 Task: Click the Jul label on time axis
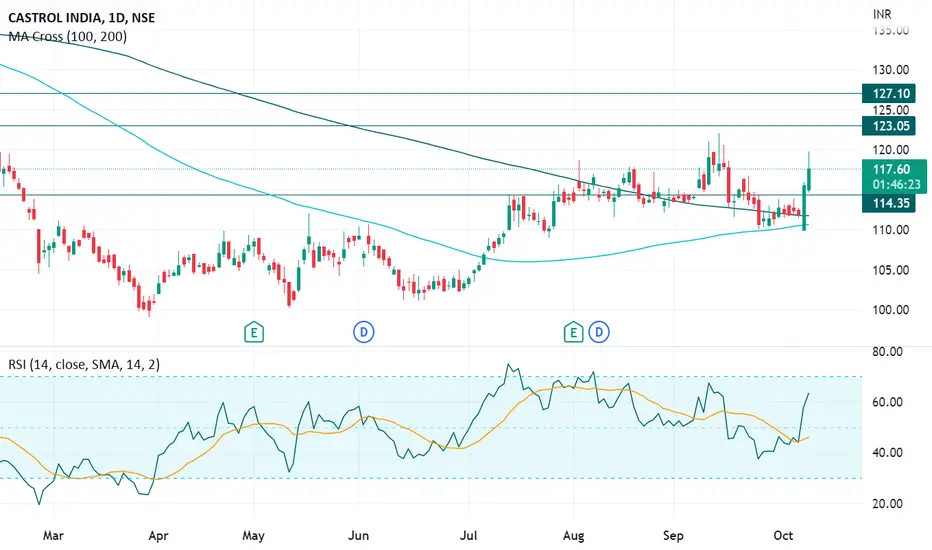[x=468, y=536]
